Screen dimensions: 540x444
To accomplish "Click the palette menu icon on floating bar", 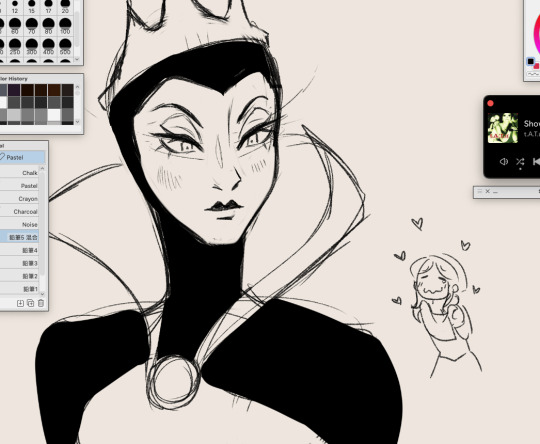I will coord(480,191).
